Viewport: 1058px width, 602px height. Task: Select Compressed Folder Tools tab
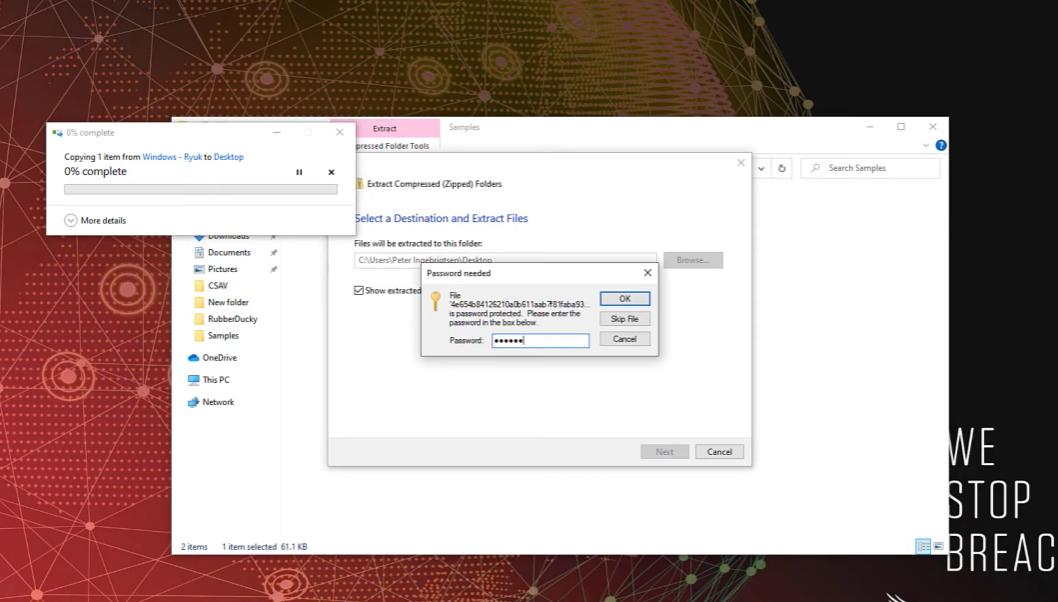coord(393,146)
